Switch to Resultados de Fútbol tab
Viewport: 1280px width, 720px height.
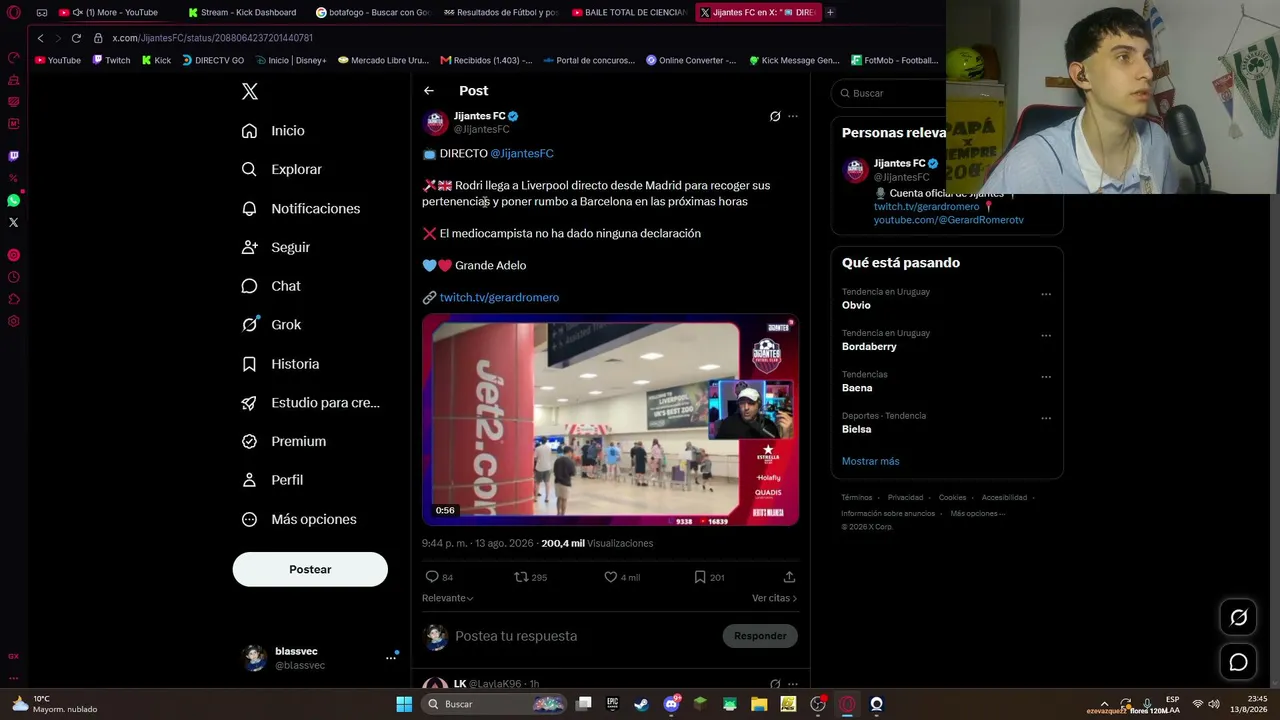(501, 13)
